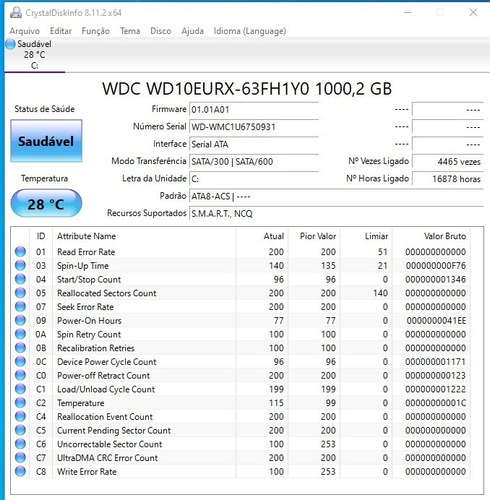This screenshot has width=490, height=500.
Task: Select the Write Error Rate attribute name
Action: pyautogui.click(x=87, y=471)
